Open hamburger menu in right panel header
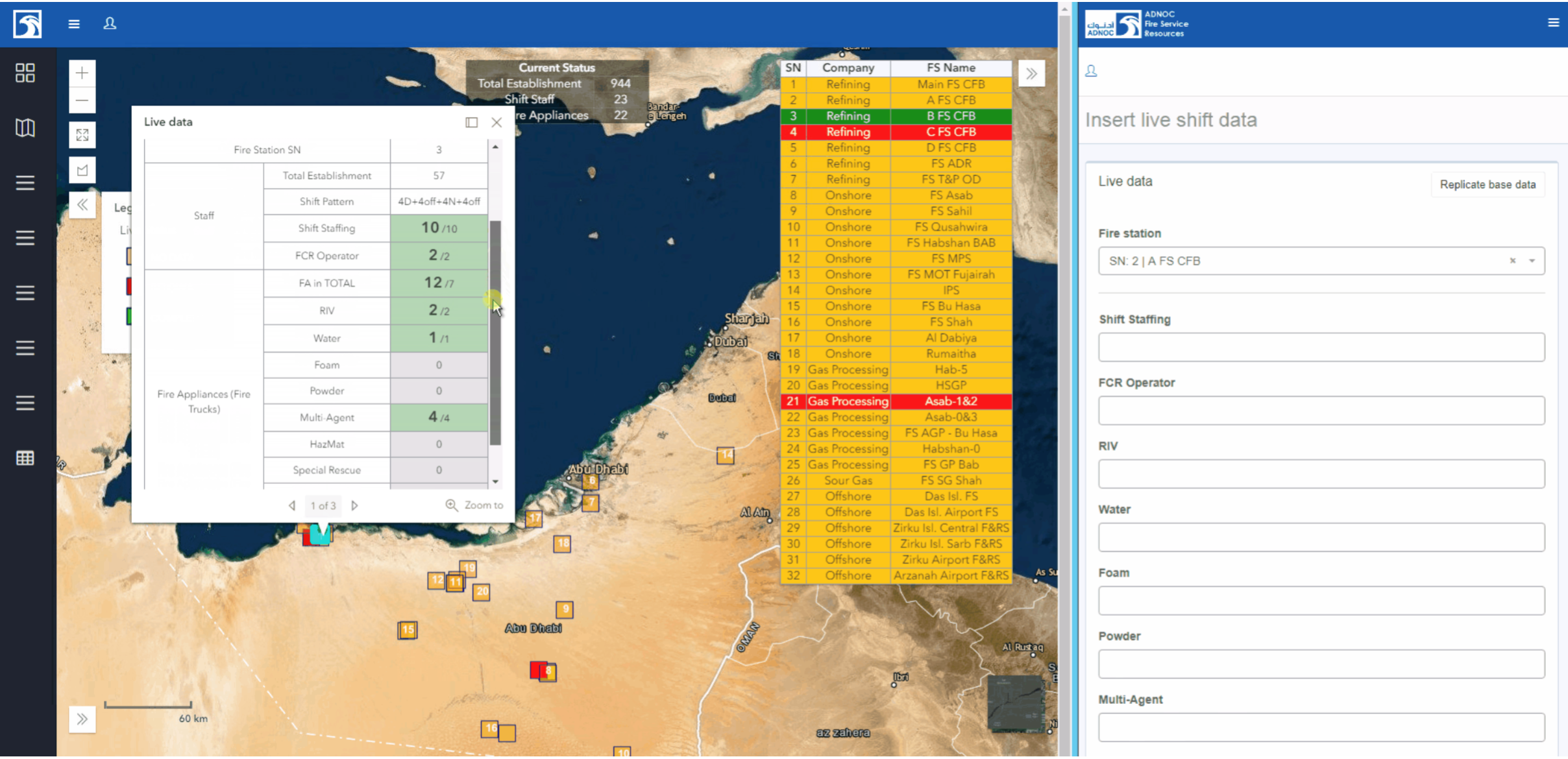The width and height of the screenshot is (1568, 759). click(1553, 23)
